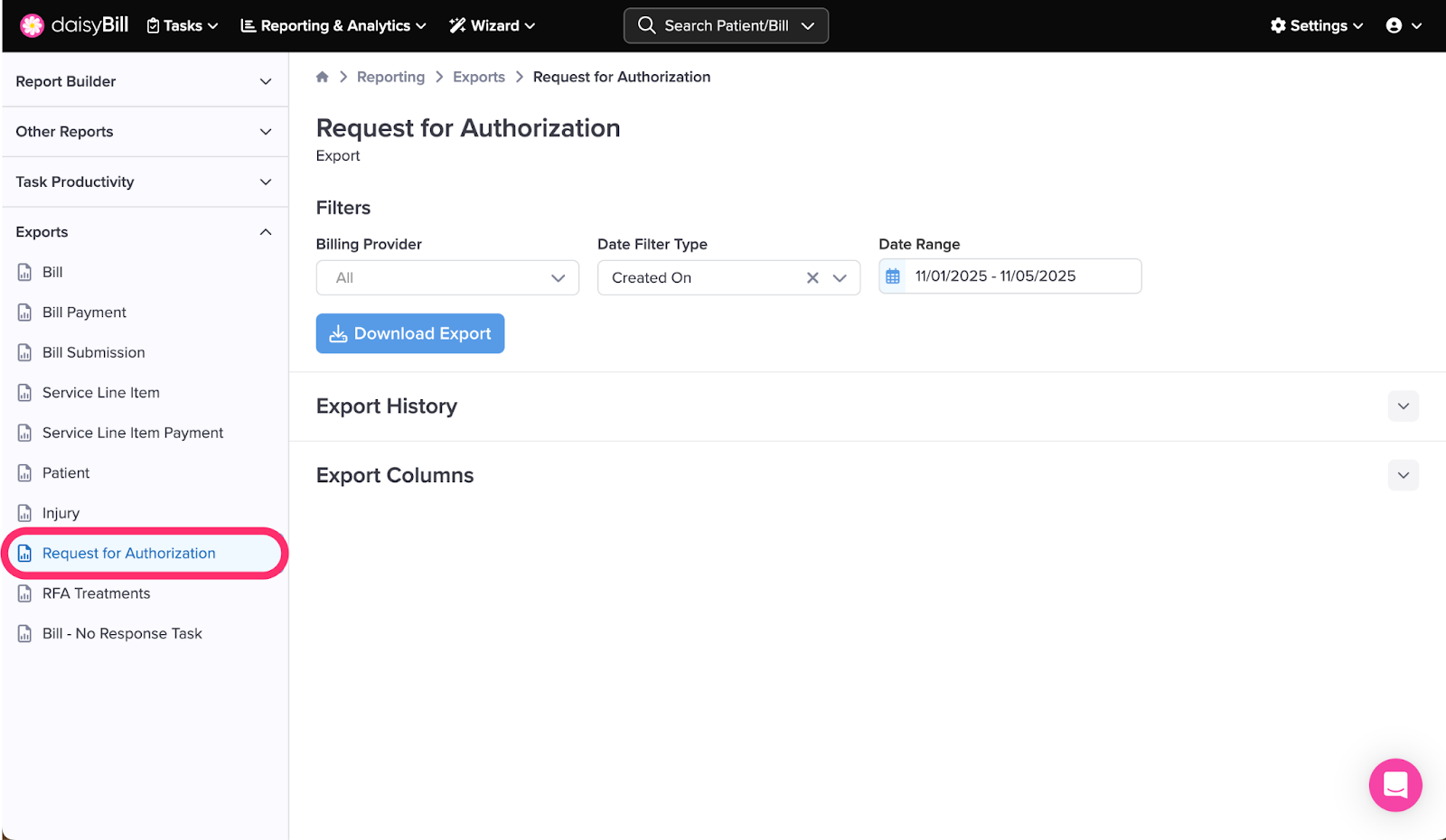Open the chat support bubble icon
Viewport: 1446px width, 840px height.
pos(1394,785)
